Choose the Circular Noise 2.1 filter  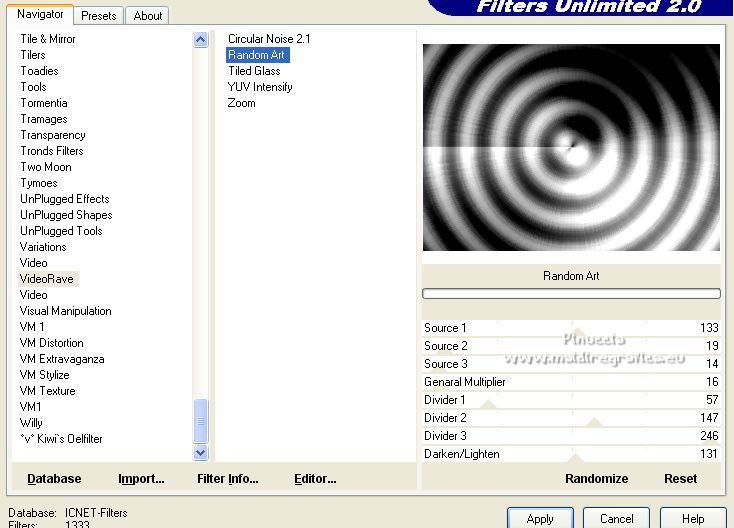click(269, 39)
